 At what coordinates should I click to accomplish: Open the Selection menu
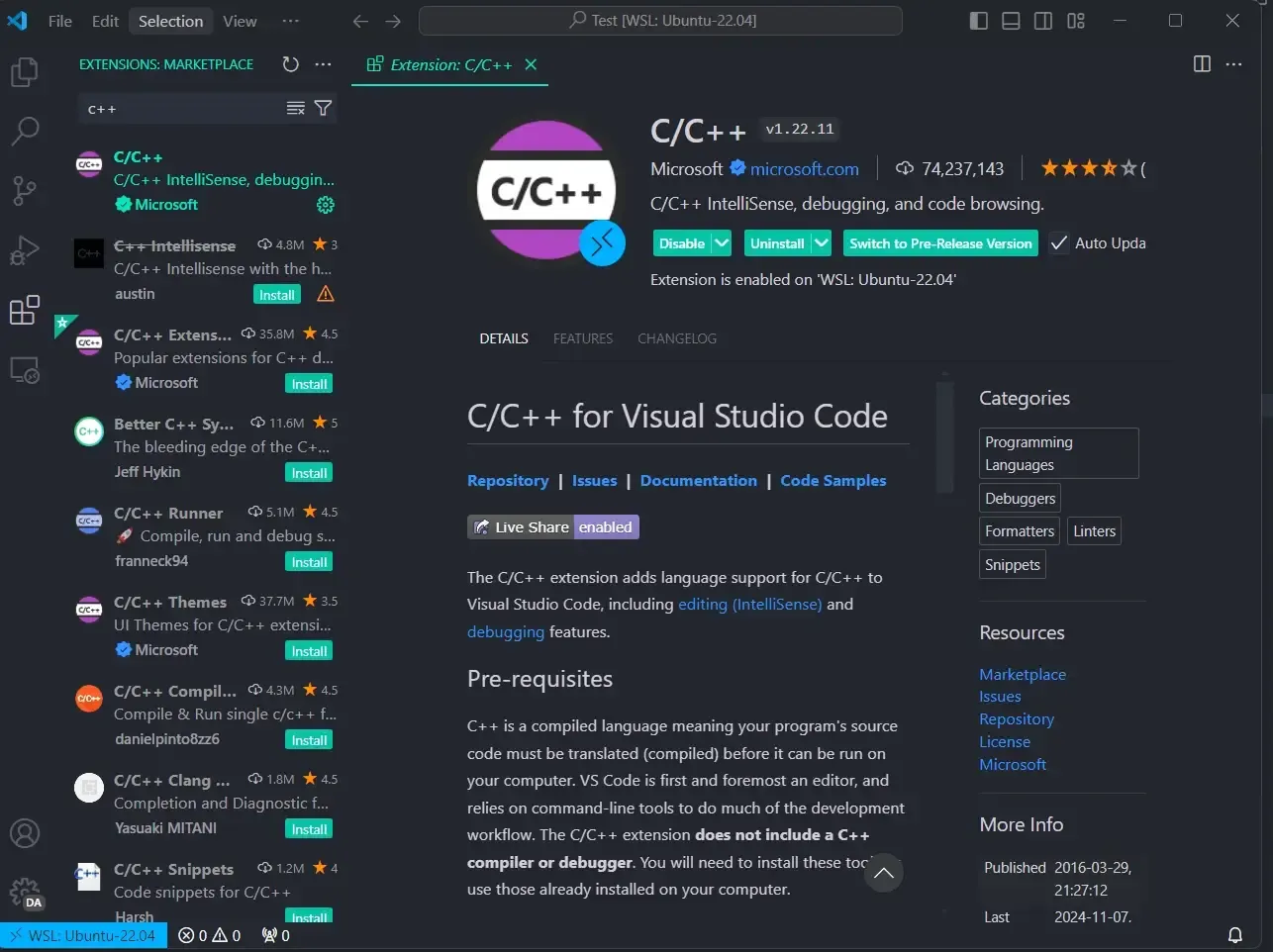coord(170,20)
